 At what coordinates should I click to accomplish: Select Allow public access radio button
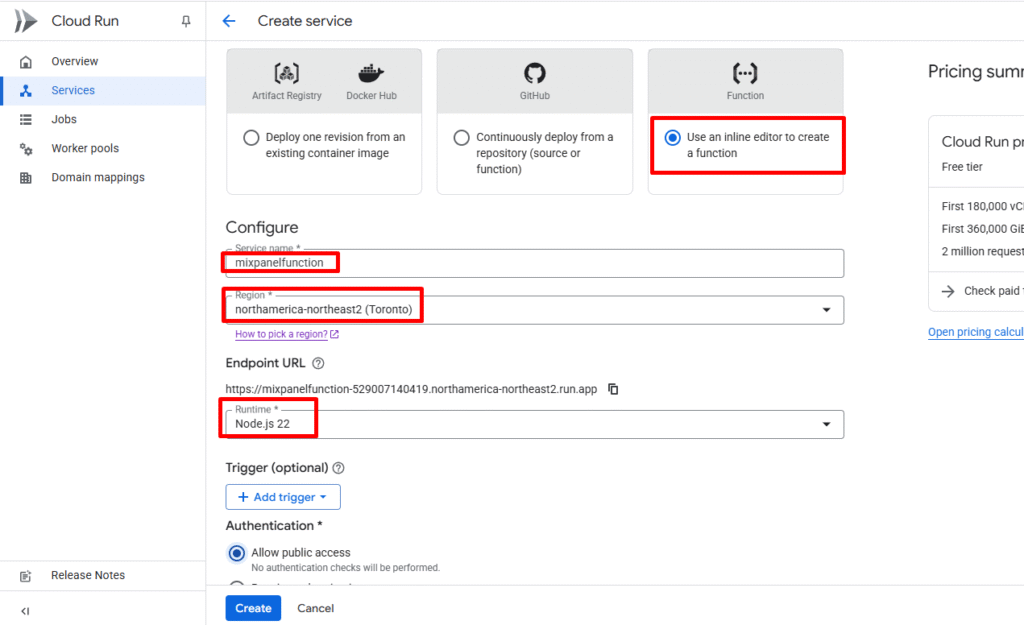pos(237,553)
